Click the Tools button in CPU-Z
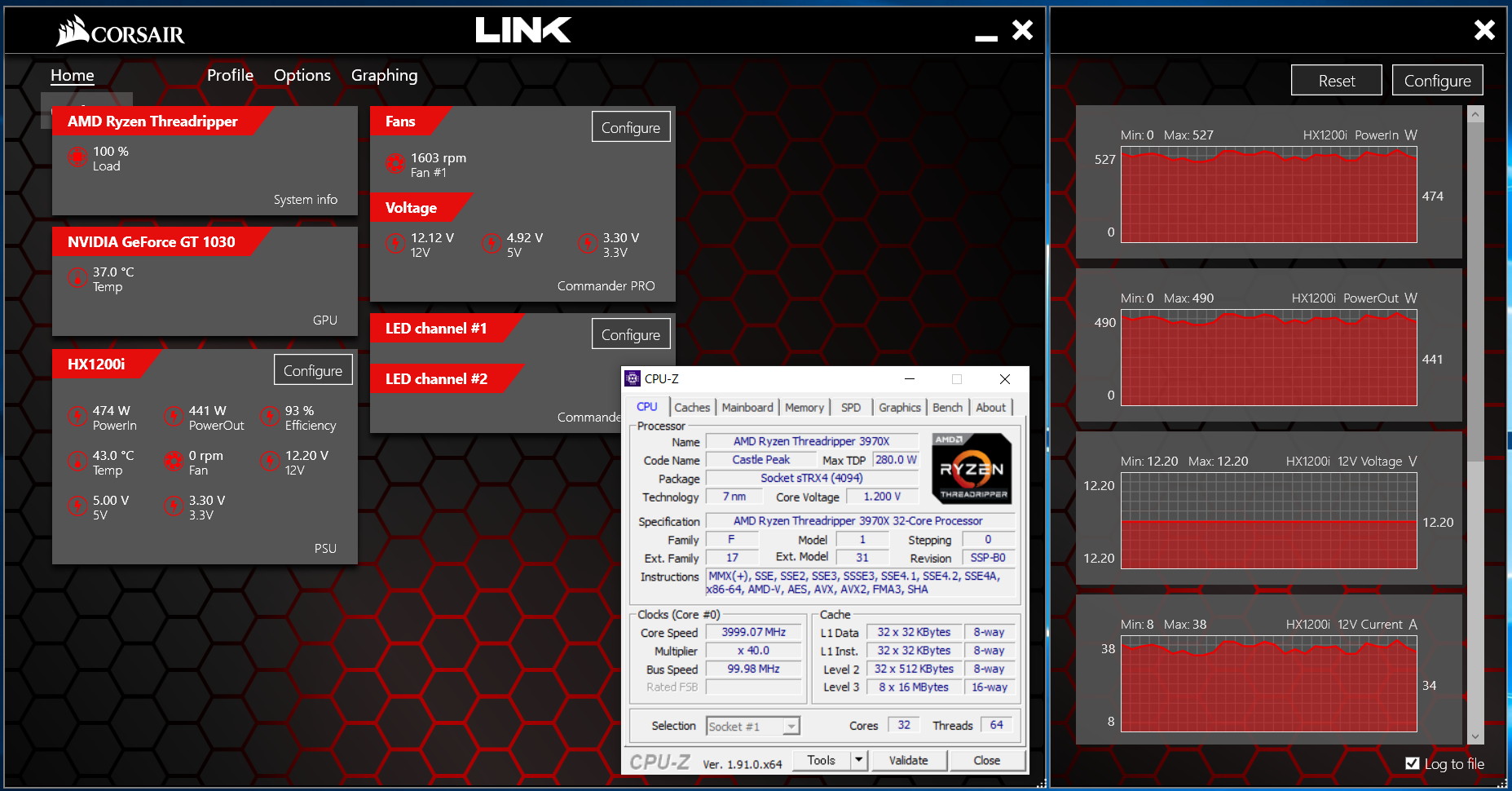Viewport: 1512px width, 791px height. [822, 760]
